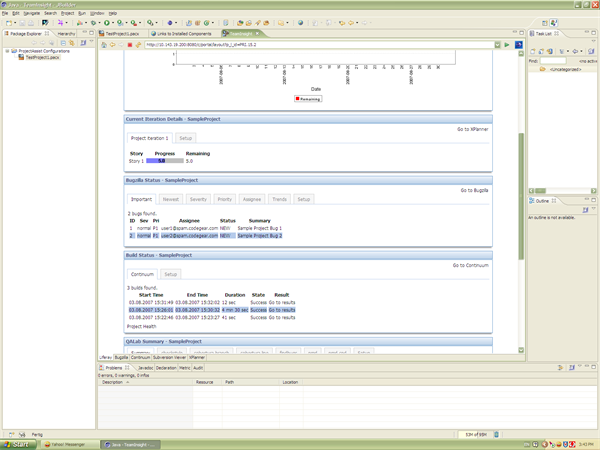Click Go to Continuum link
The height and width of the screenshot is (450, 600).
(x=470, y=265)
